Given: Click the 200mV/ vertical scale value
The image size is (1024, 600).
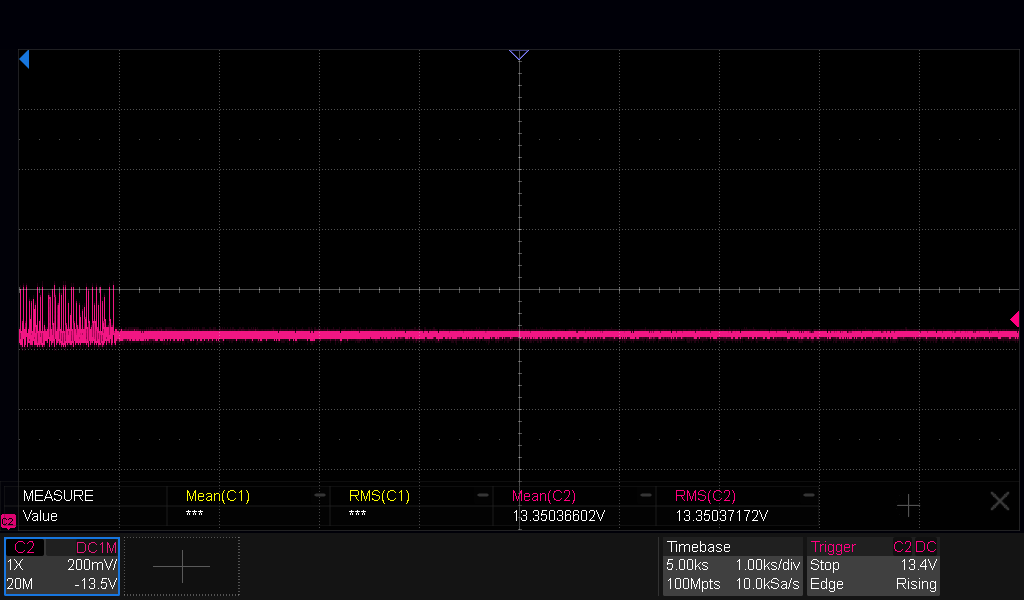Looking at the screenshot, I should tap(92, 565).
